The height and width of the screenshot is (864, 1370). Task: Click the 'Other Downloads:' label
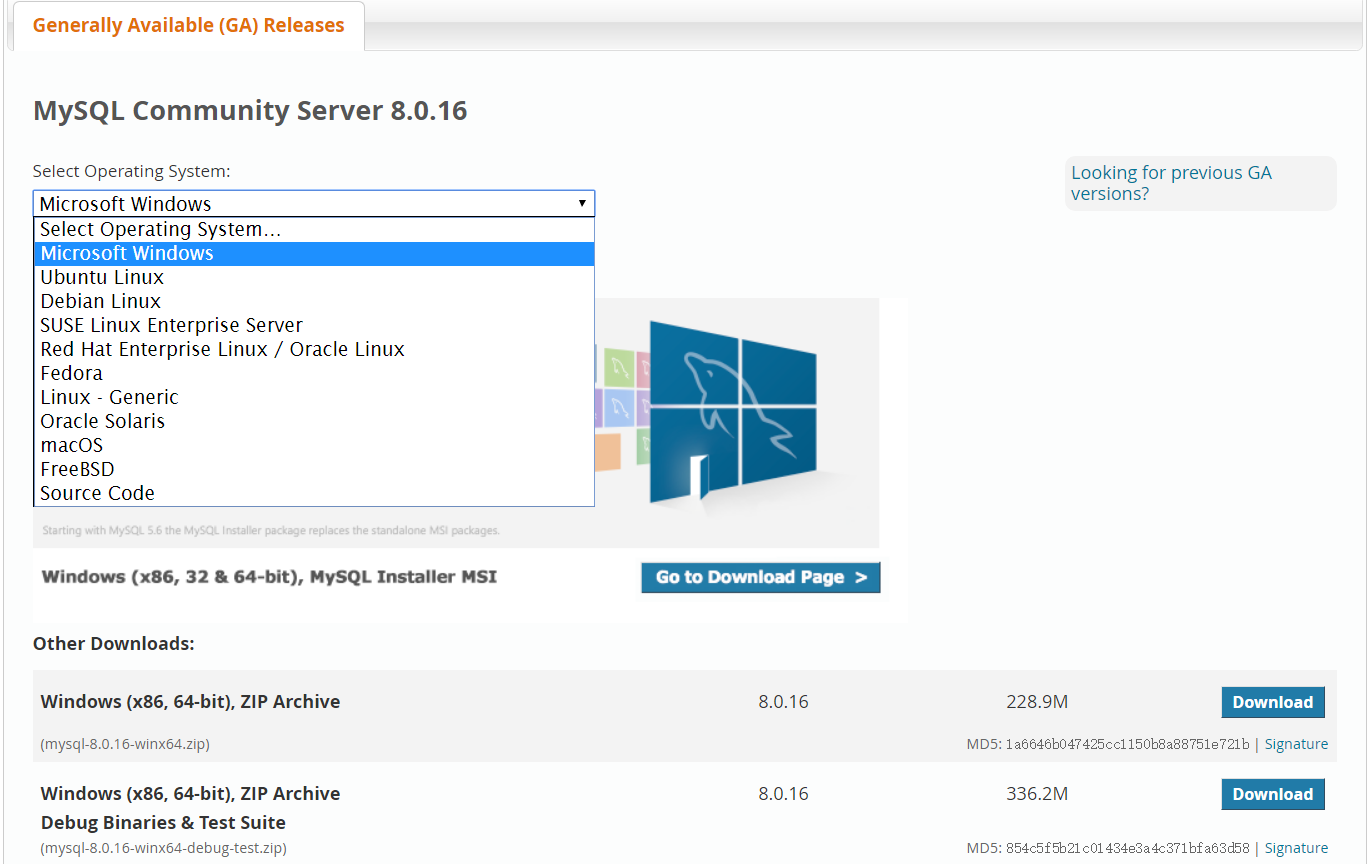tap(114, 643)
